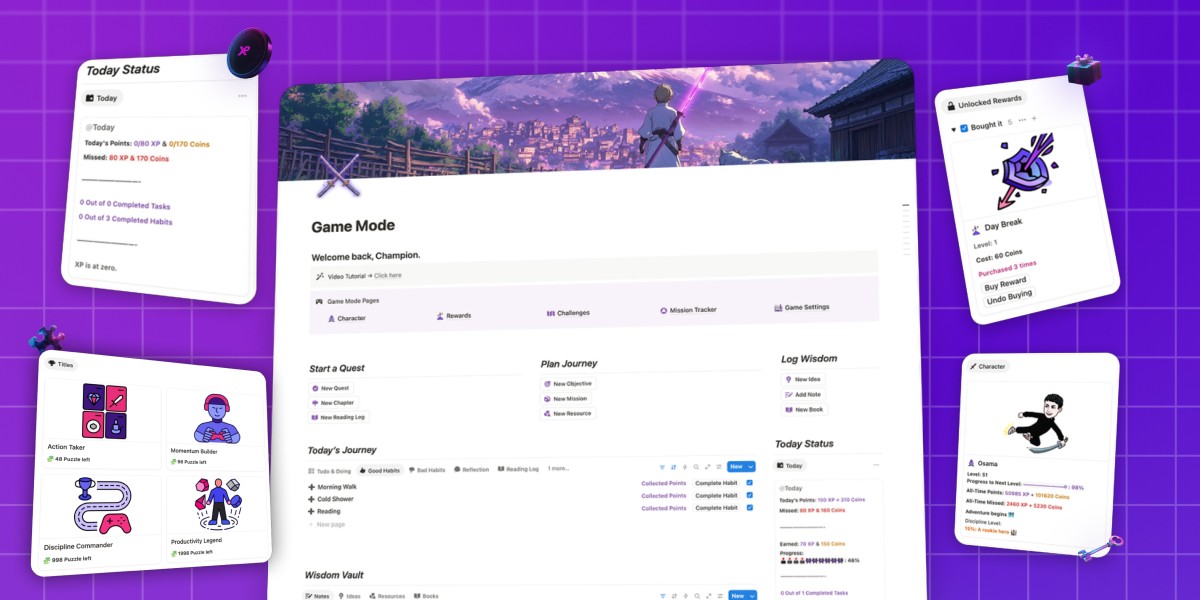Image resolution: width=1200 pixels, height=600 pixels.
Task: Expand the New dropdown arrow in Wisdom Vault
Action: 750,596
